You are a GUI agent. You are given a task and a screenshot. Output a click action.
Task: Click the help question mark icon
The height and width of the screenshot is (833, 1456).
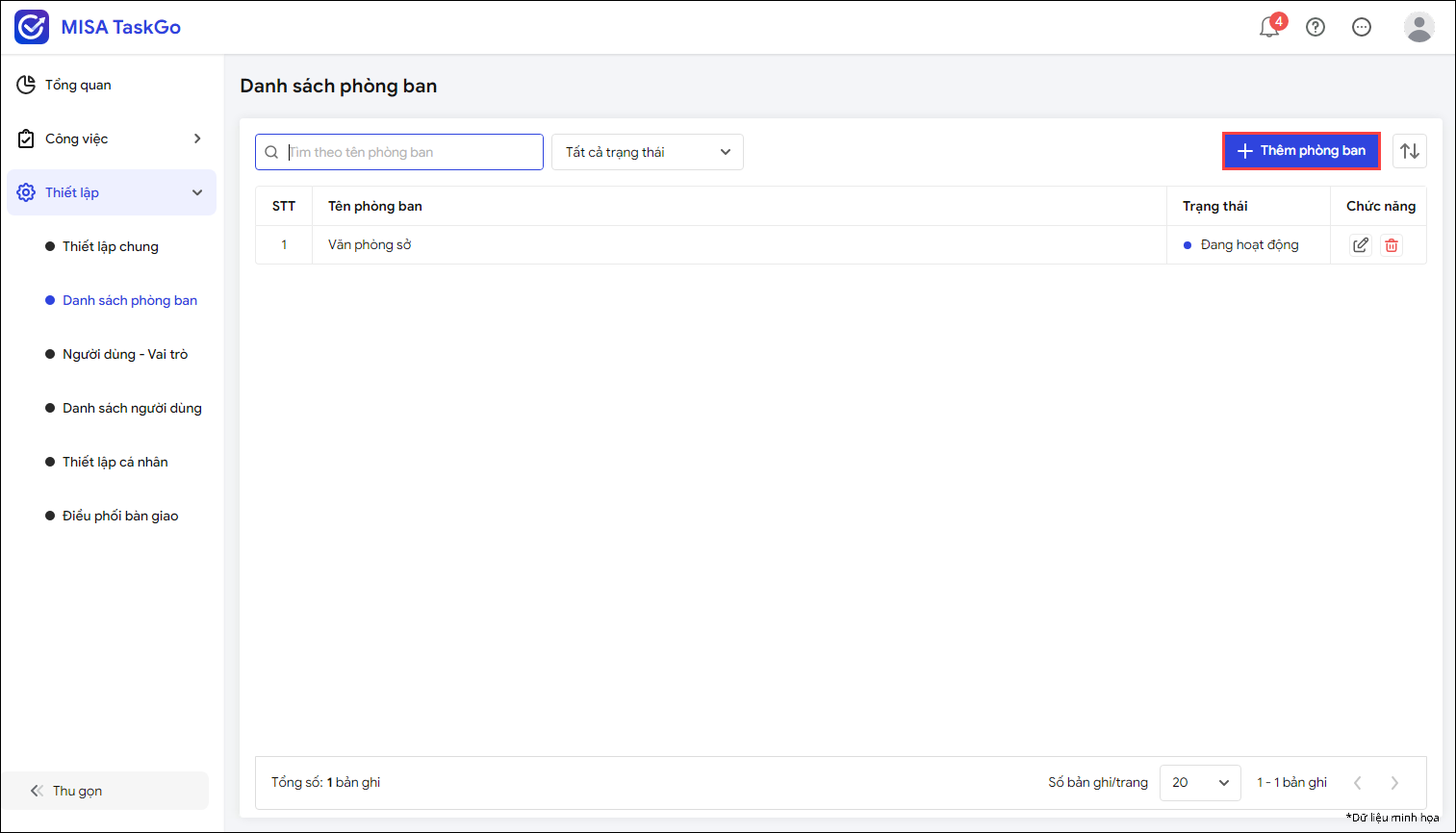pos(1316,27)
